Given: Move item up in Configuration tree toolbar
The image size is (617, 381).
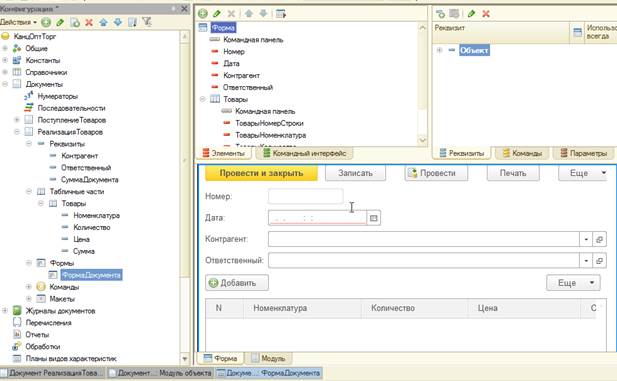Looking at the screenshot, I should 103,22.
